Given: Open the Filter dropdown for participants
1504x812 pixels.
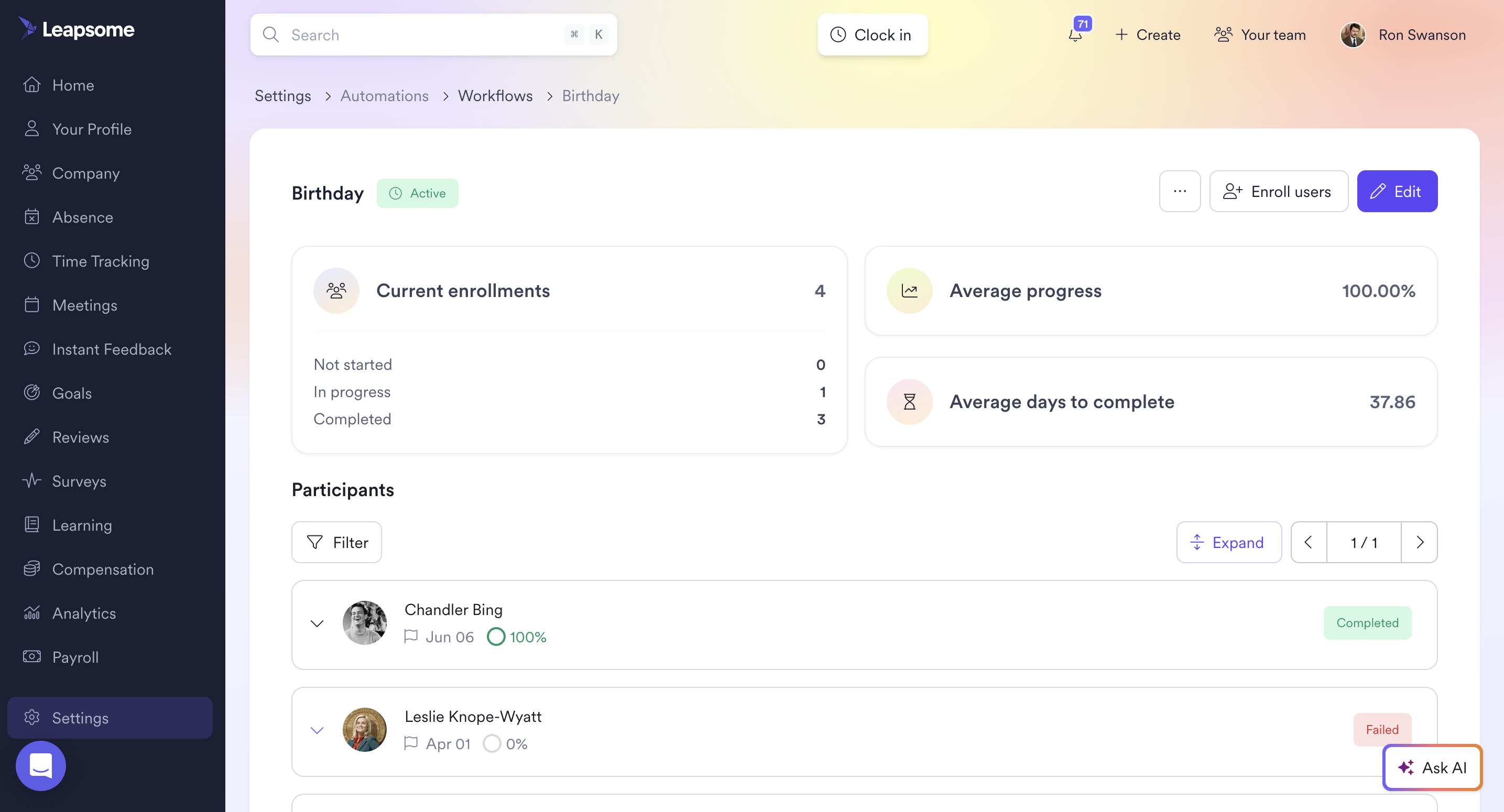Looking at the screenshot, I should 337,542.
